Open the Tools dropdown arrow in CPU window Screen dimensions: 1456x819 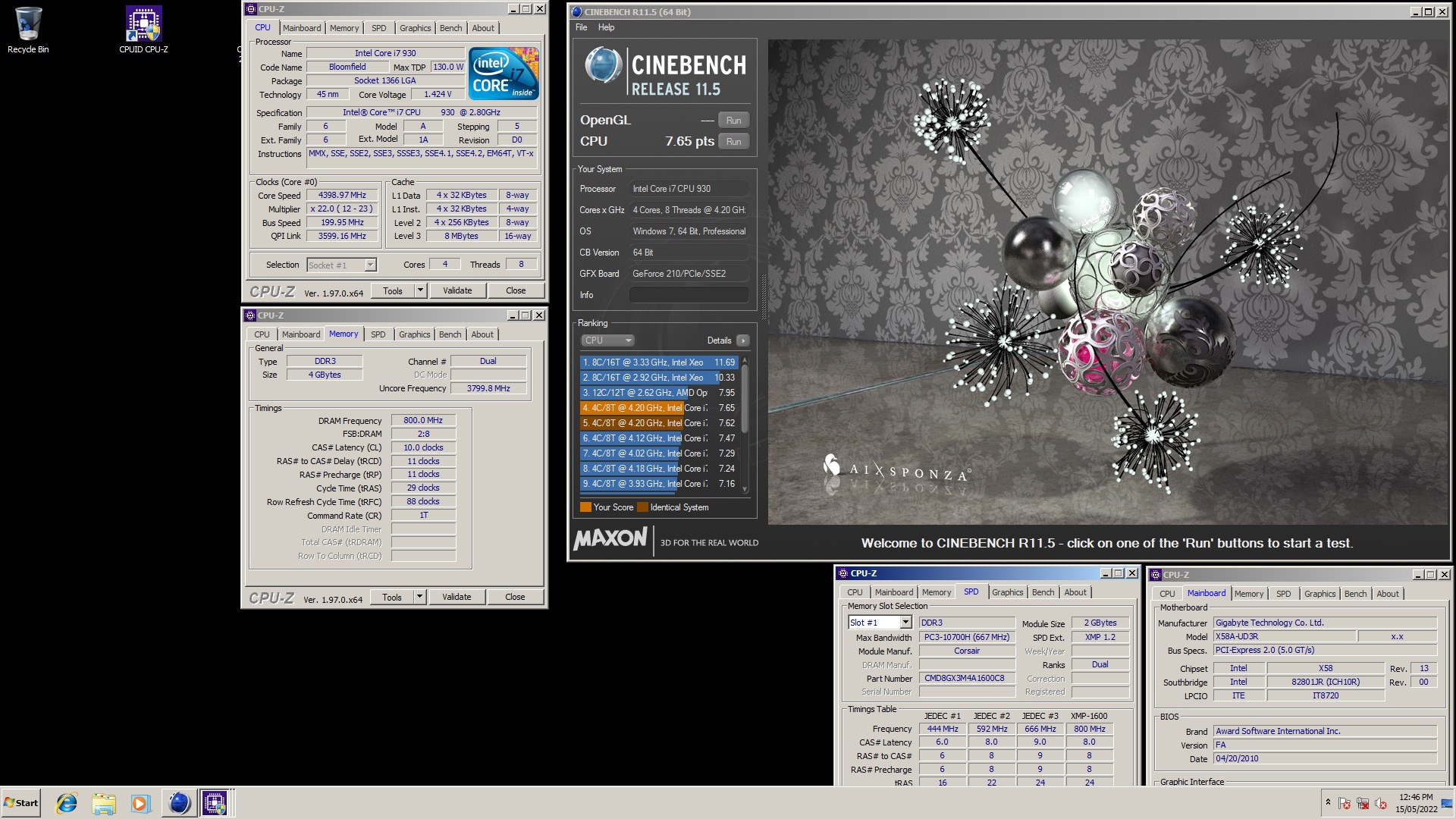(420, 290)
